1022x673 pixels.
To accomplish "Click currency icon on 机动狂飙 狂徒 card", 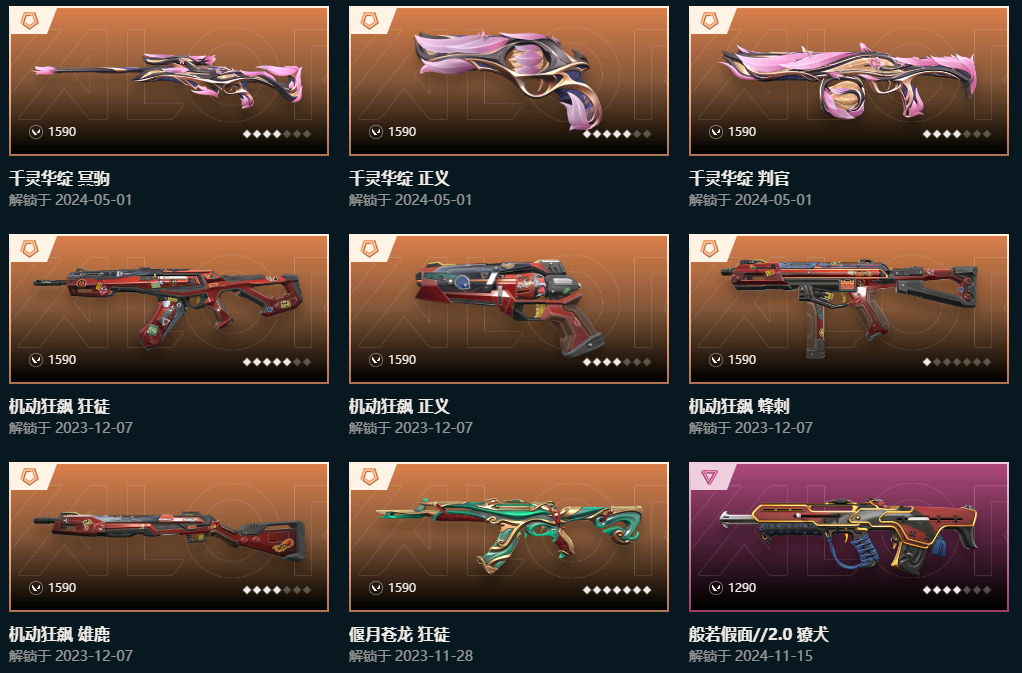I will [36, 360].
